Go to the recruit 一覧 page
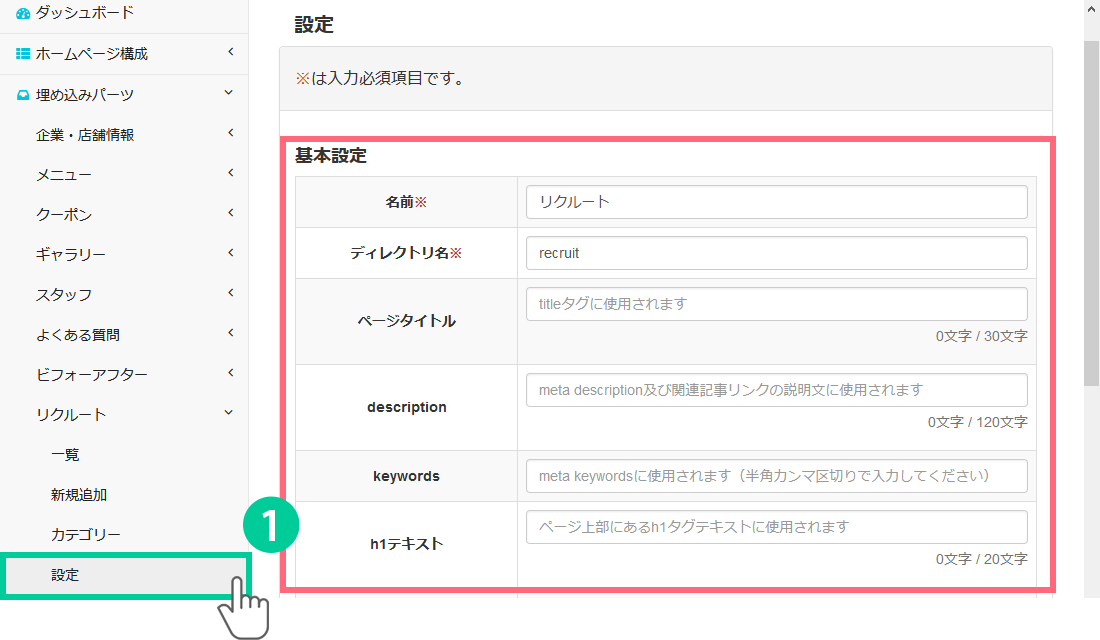Screen dimensions: 1100x640 (65, 455)
